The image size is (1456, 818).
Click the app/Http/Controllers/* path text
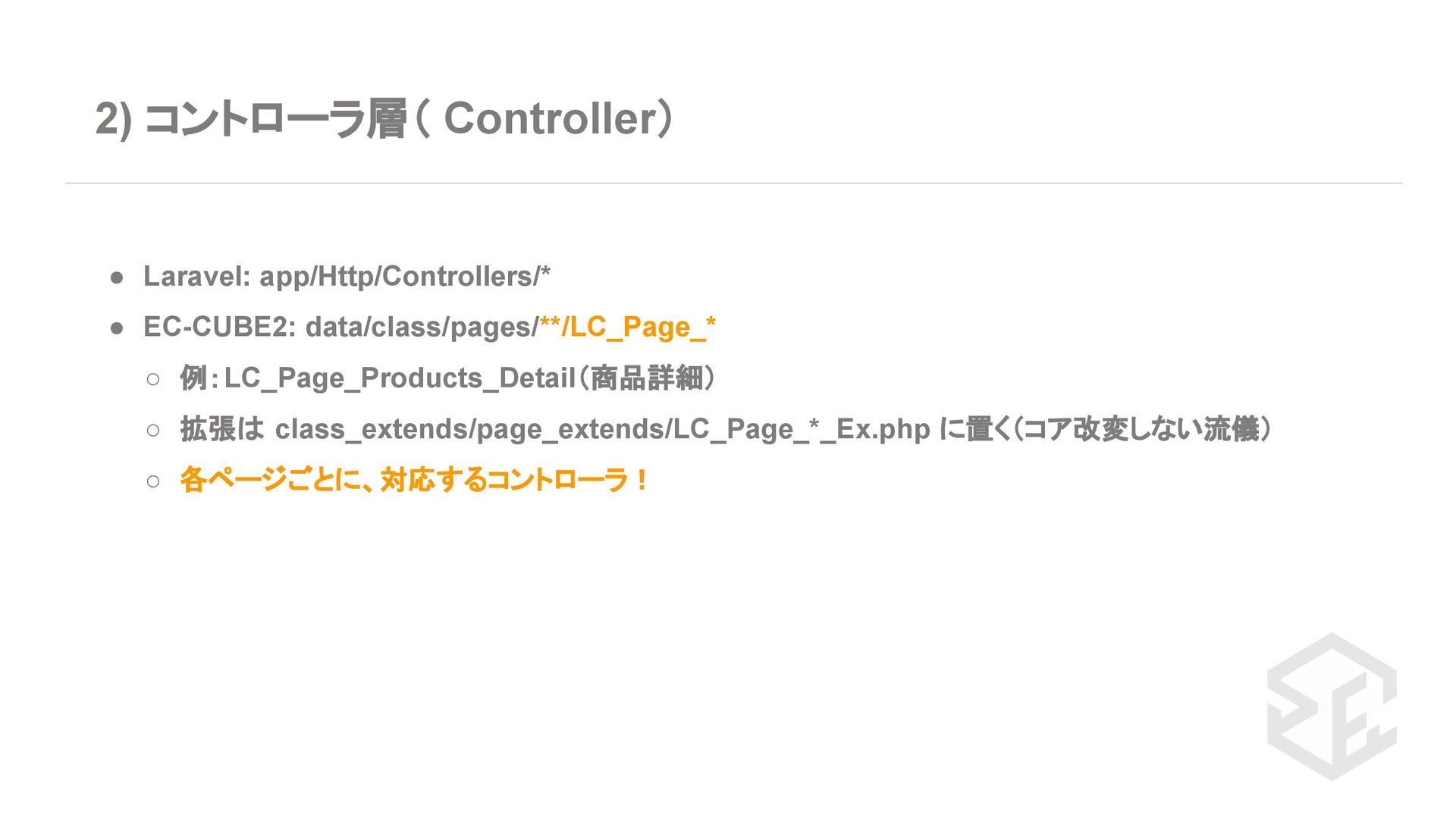(x=405, y=277)
